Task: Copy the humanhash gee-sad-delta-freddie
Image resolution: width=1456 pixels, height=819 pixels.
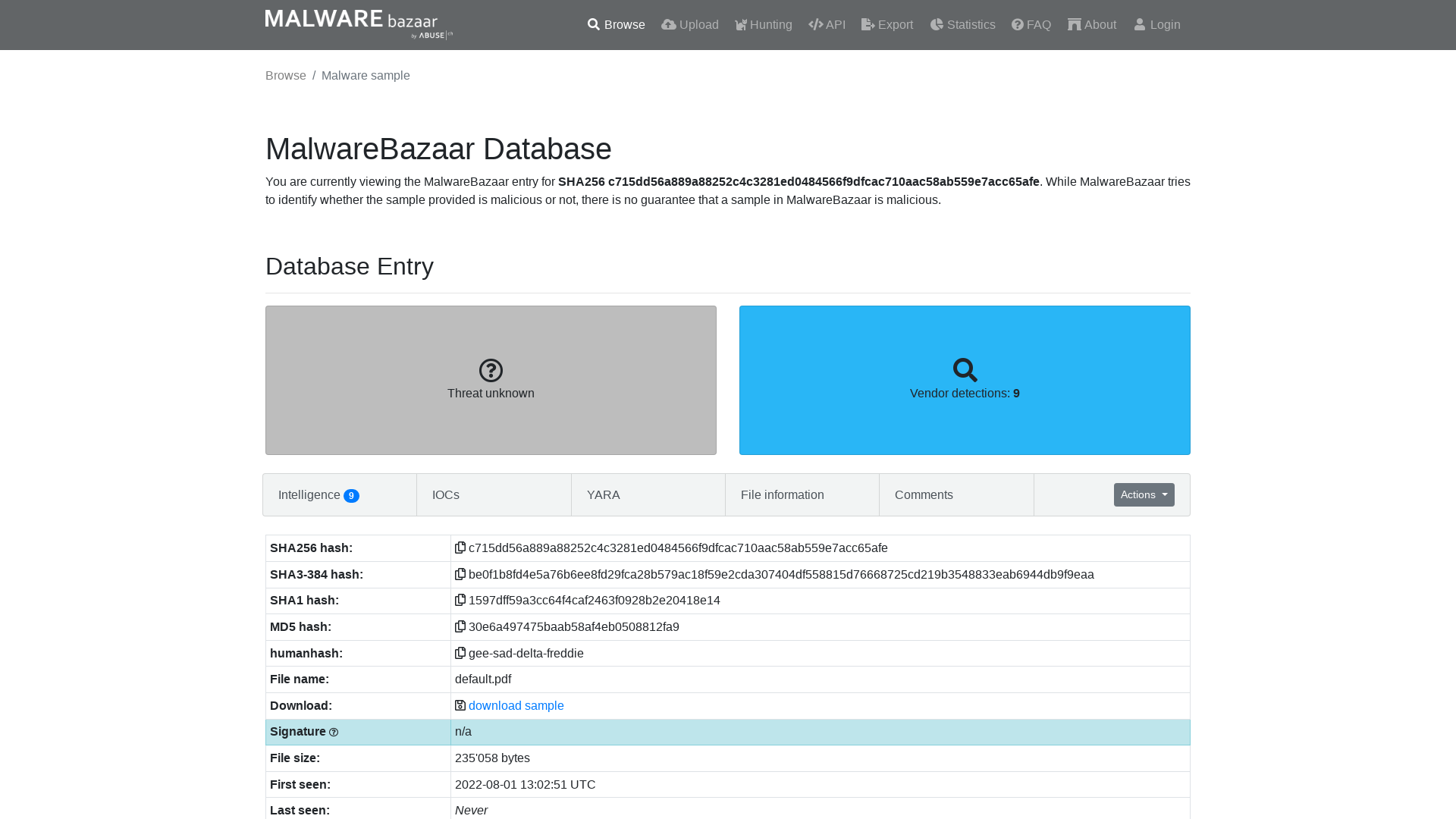Action: [x=460, y=653]
